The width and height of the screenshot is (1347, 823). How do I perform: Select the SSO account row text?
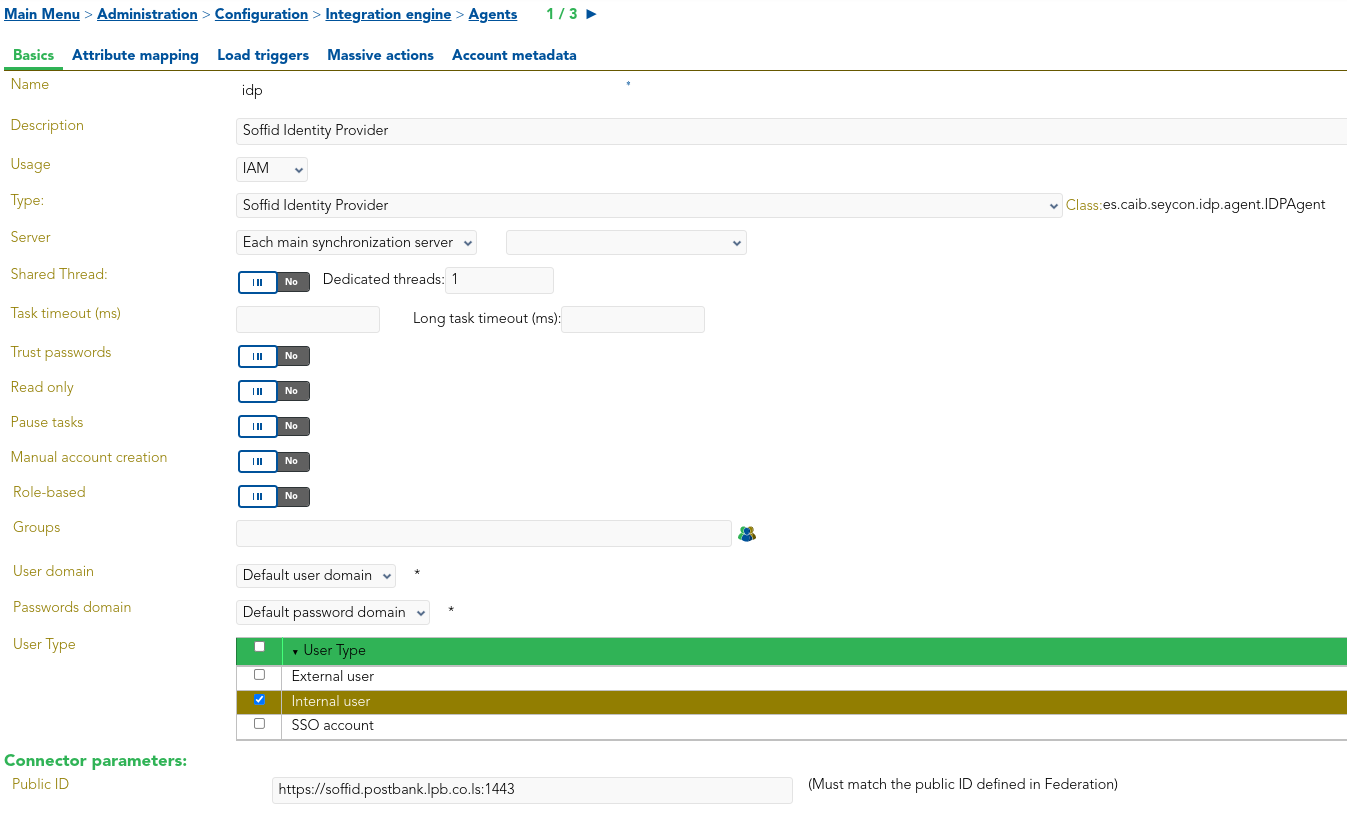click(333, 726)
